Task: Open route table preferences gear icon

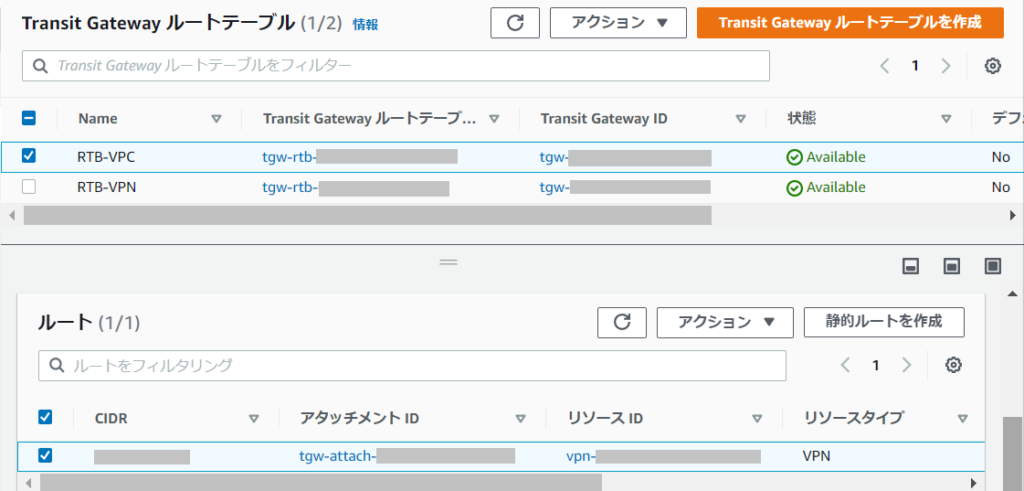Action: point(993,65)
